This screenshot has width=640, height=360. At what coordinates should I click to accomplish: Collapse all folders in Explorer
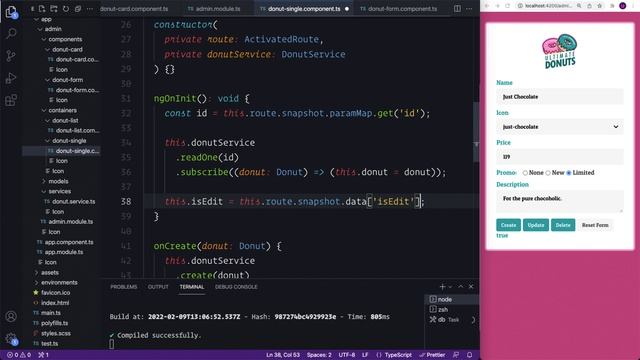[78, 9]
